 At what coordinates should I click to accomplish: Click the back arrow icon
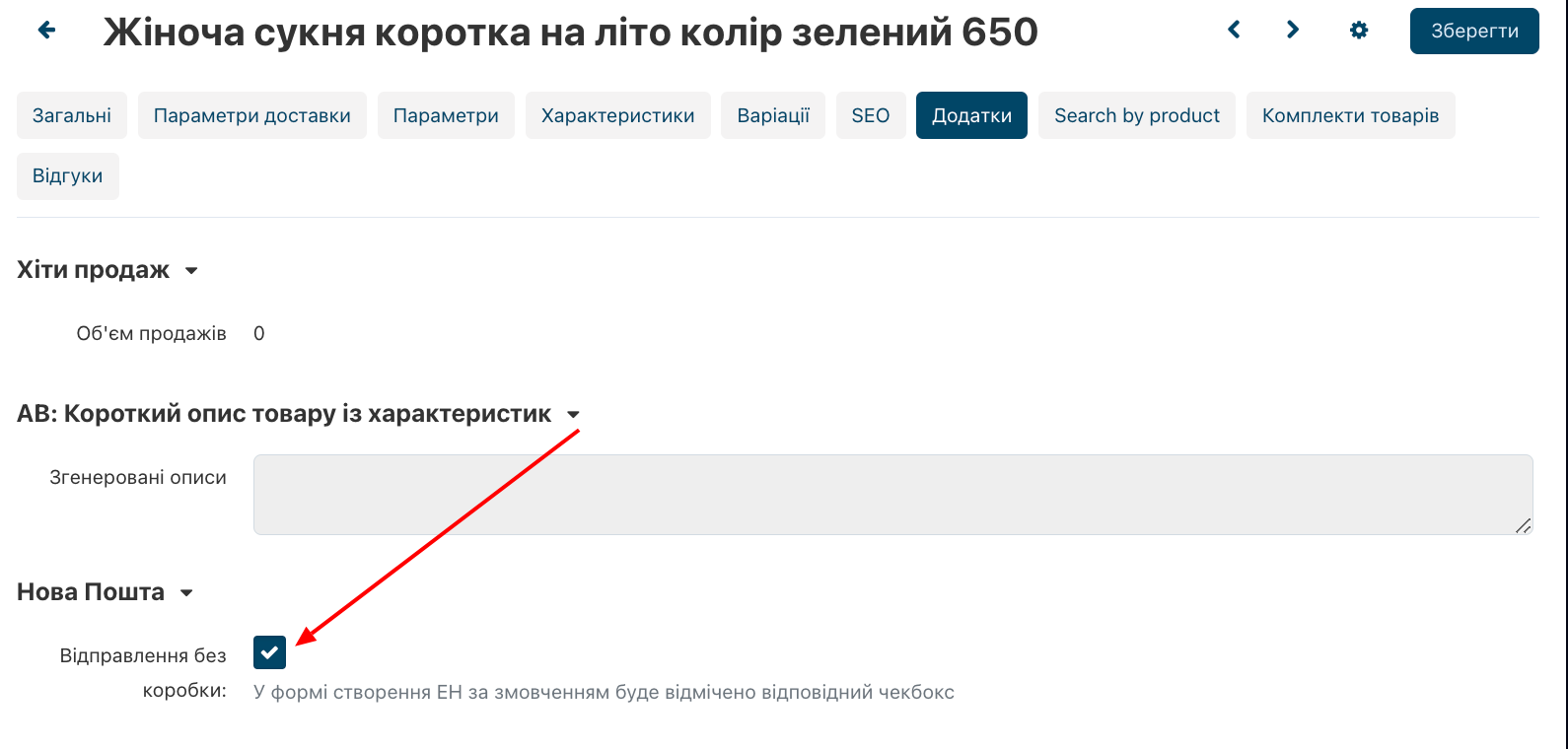[46, 31]
